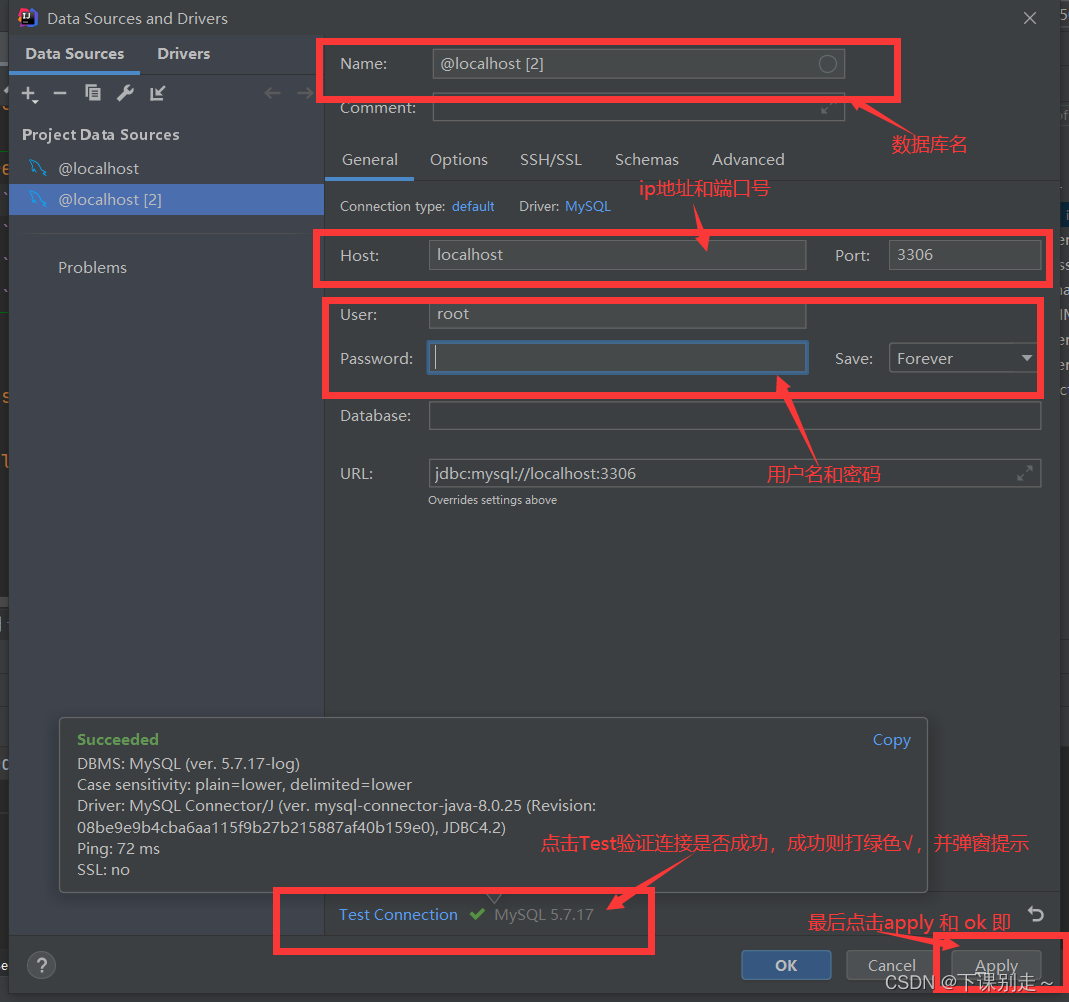Close the Data Sources and Drivers dialog
Viewport: 1069px width, 1002px height.
coord(1030,18)
